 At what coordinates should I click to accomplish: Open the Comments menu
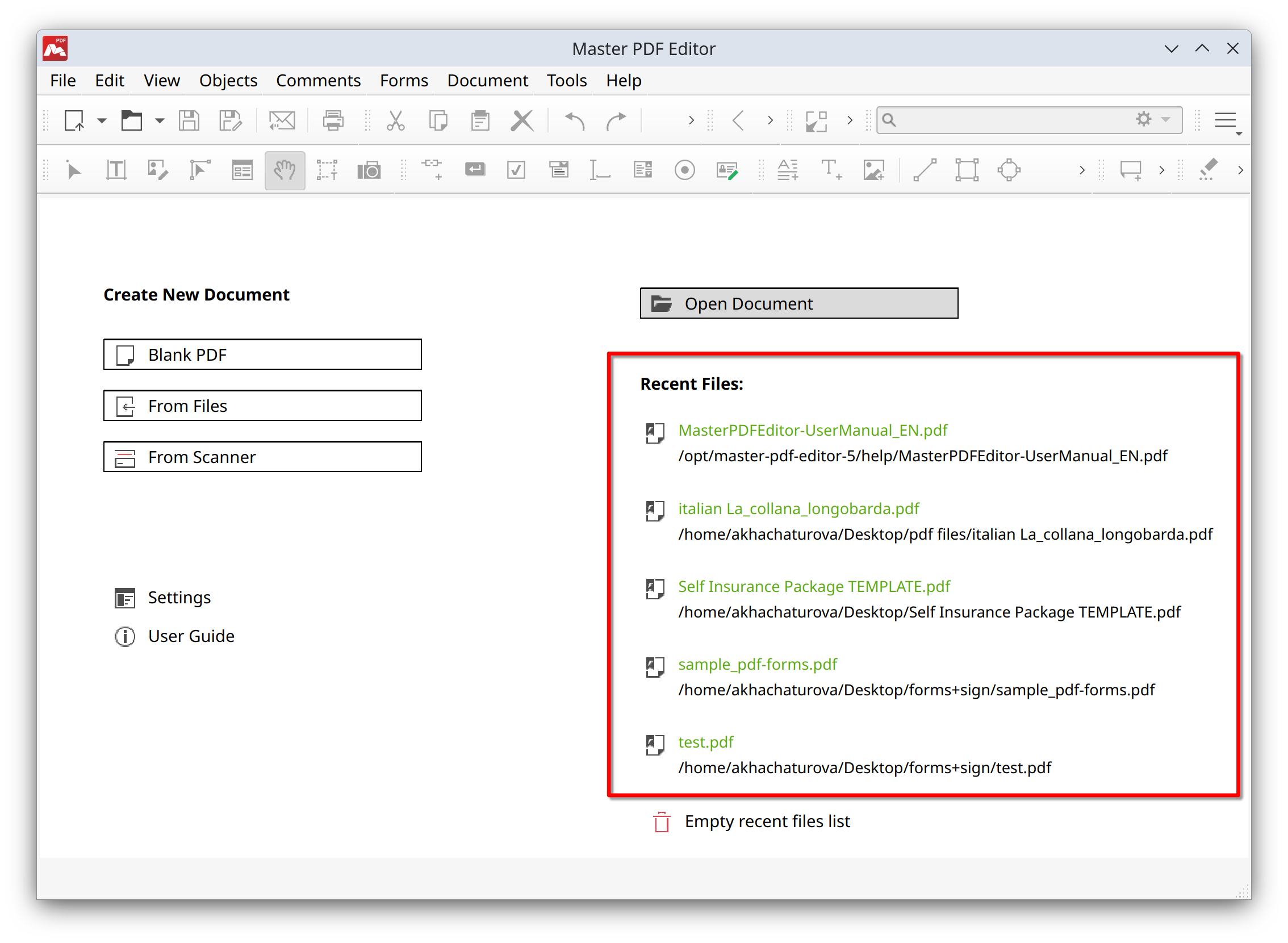coord(319,81)
